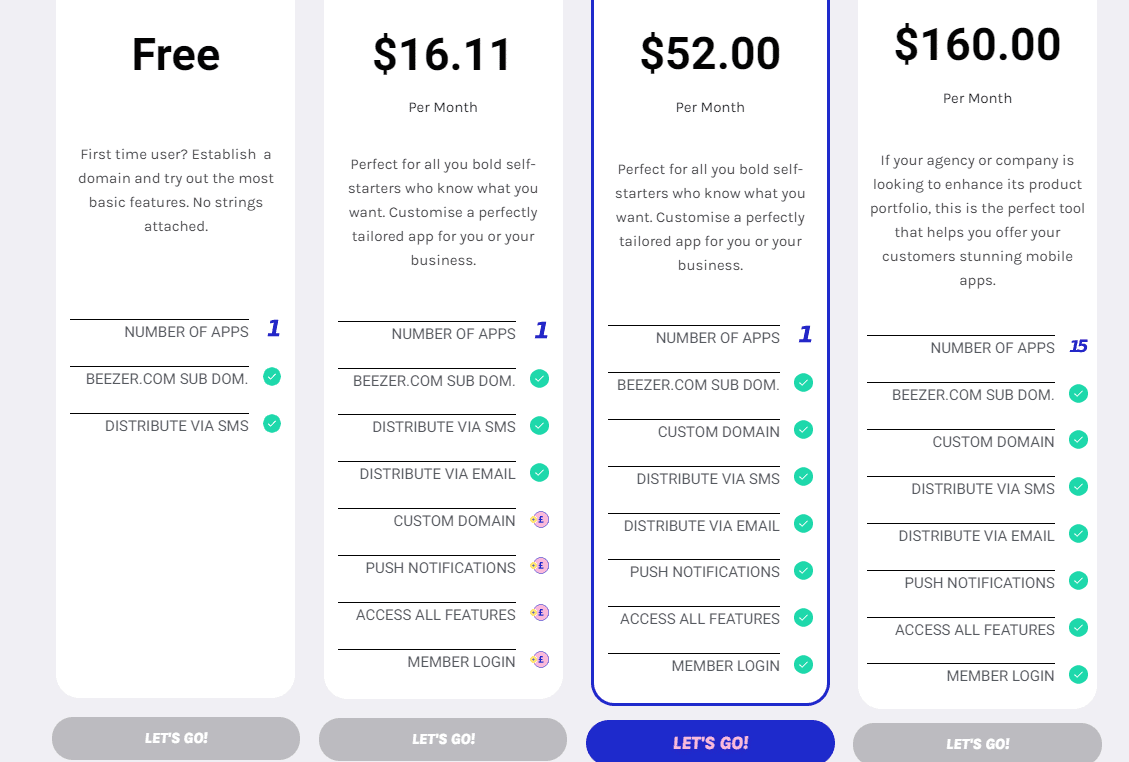Click the number 15 beside Number of Apps
The height and width of the screenshot is (762, 1129).
pyautogui.click(x=1078, y=347)
